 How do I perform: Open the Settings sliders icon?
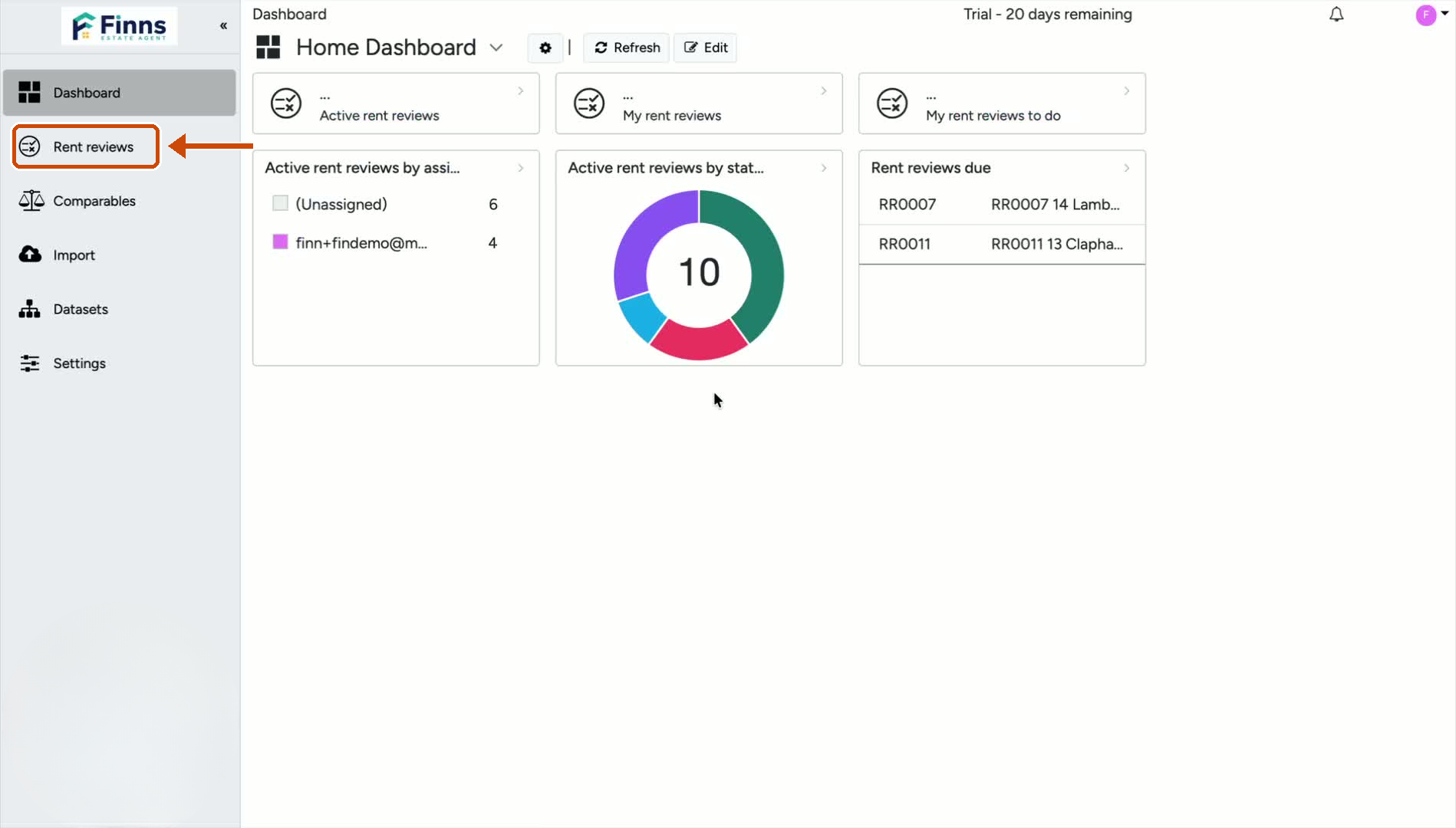(30, 363)
